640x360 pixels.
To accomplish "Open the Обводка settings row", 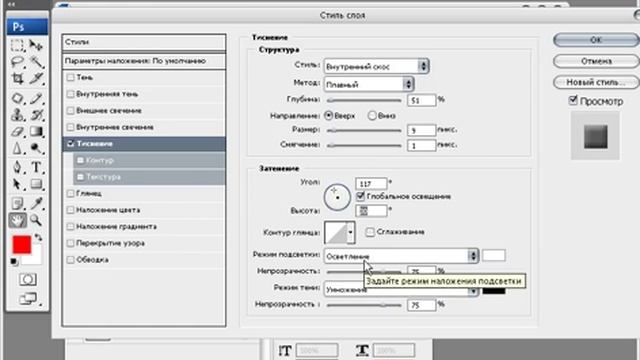I will pyautogui.click(x=144, y=260).
